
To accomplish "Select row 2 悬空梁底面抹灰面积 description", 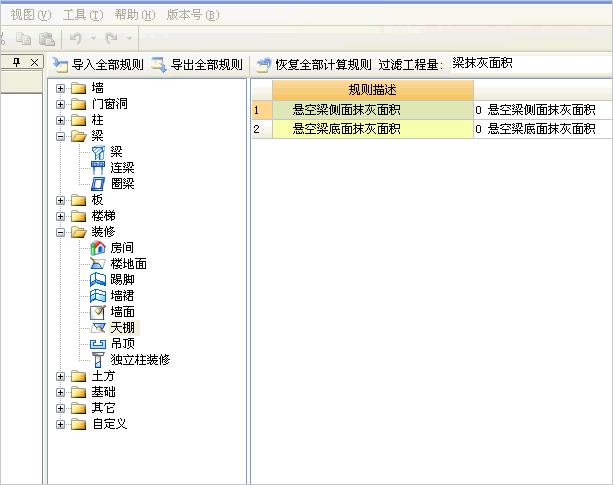I will click(x=373, y=129).
